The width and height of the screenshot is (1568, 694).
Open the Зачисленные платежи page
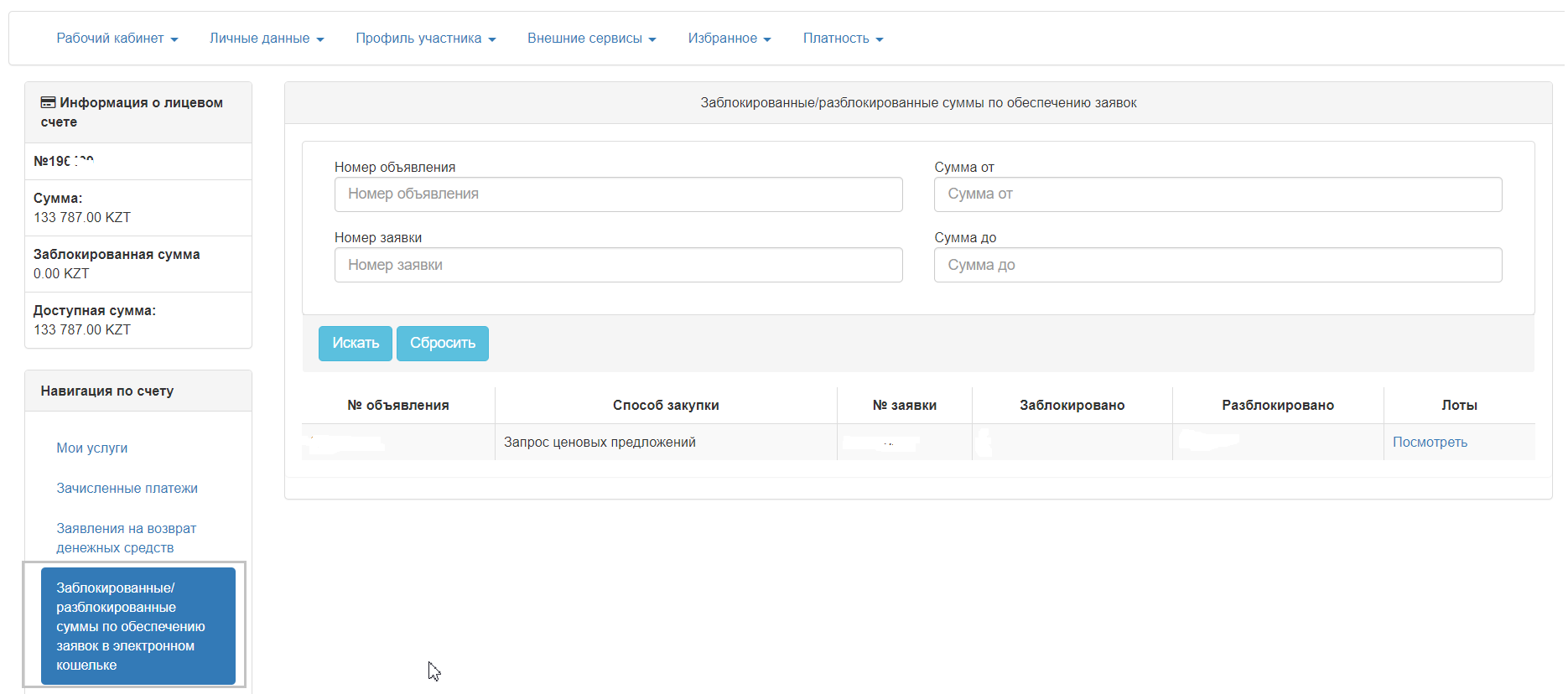[127, 489]
